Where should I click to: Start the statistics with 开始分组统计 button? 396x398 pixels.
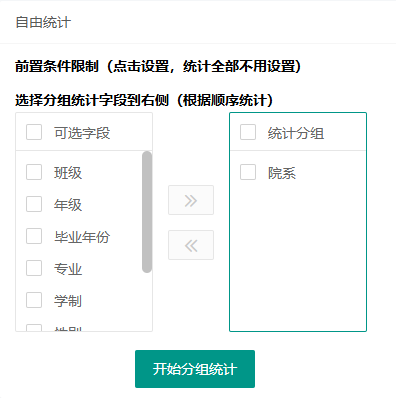point(195,369)
